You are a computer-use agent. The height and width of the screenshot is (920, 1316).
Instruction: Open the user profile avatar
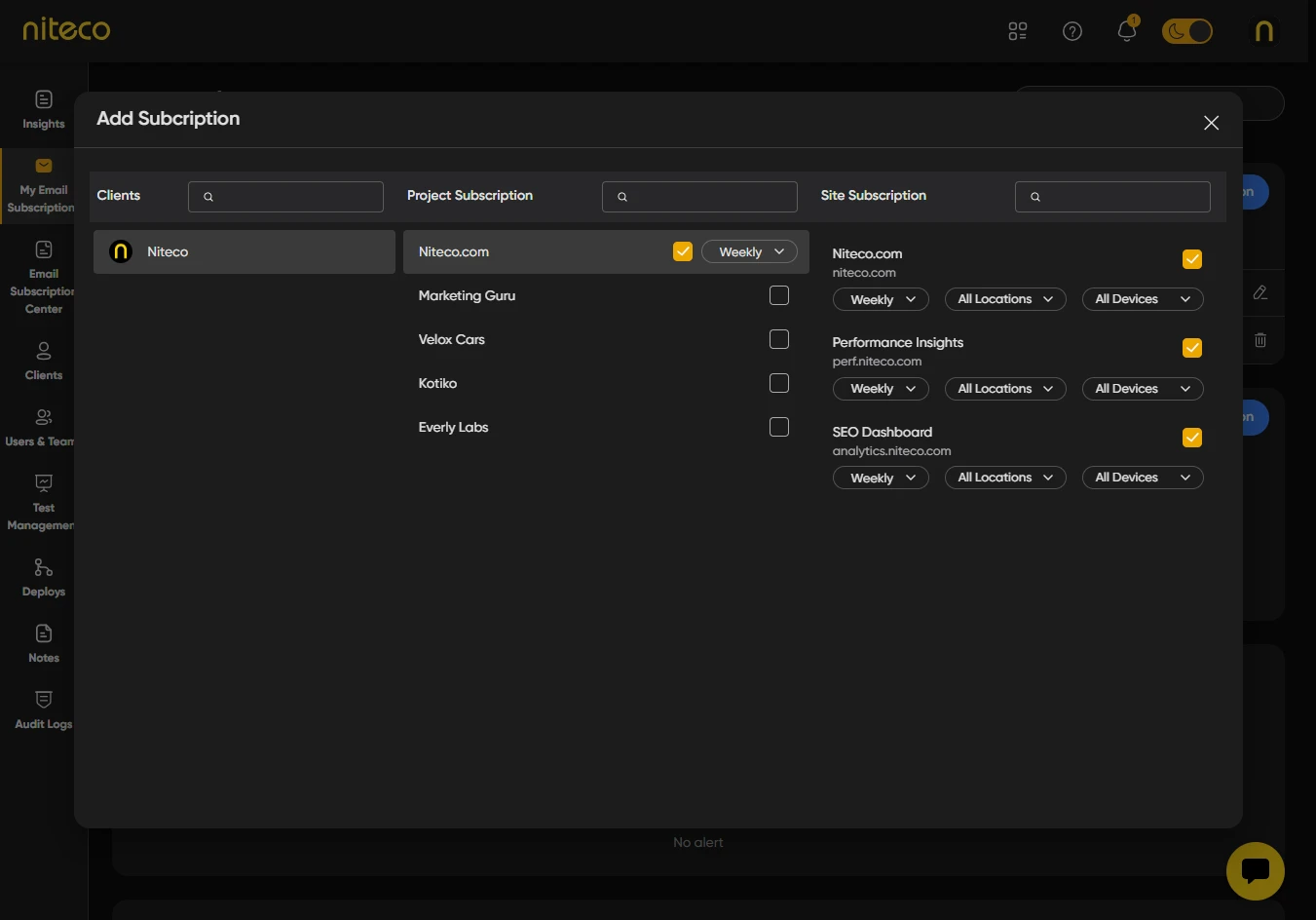tap(1263, 31)
